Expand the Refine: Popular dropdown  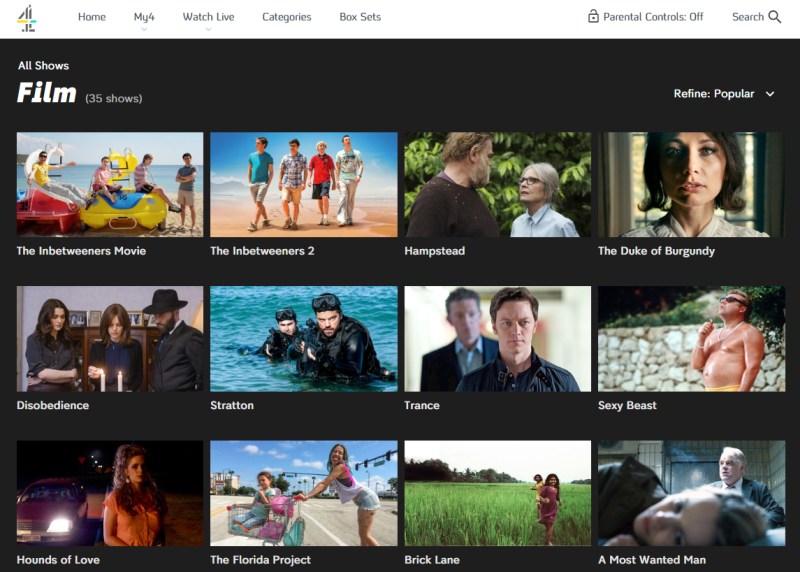(724, 94)
